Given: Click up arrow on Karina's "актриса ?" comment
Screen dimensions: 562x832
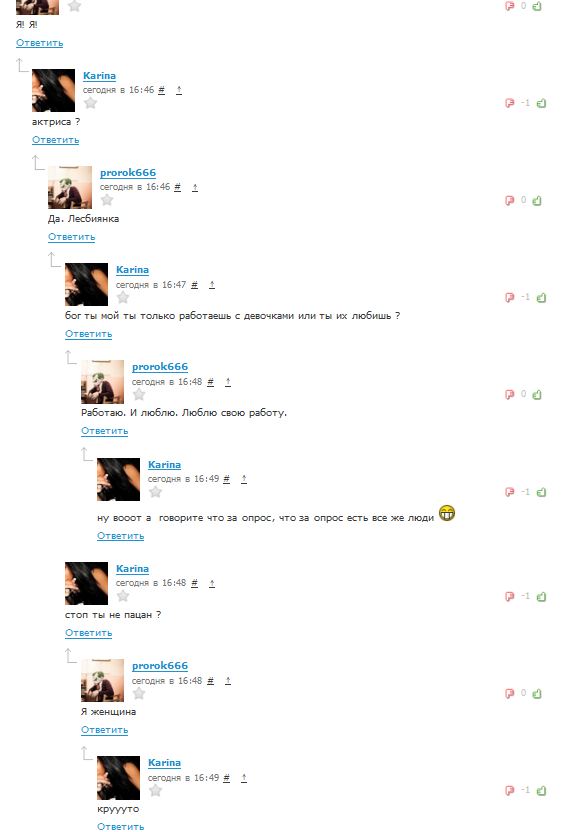Looking at the screenshot, I should tap(179, 90).
